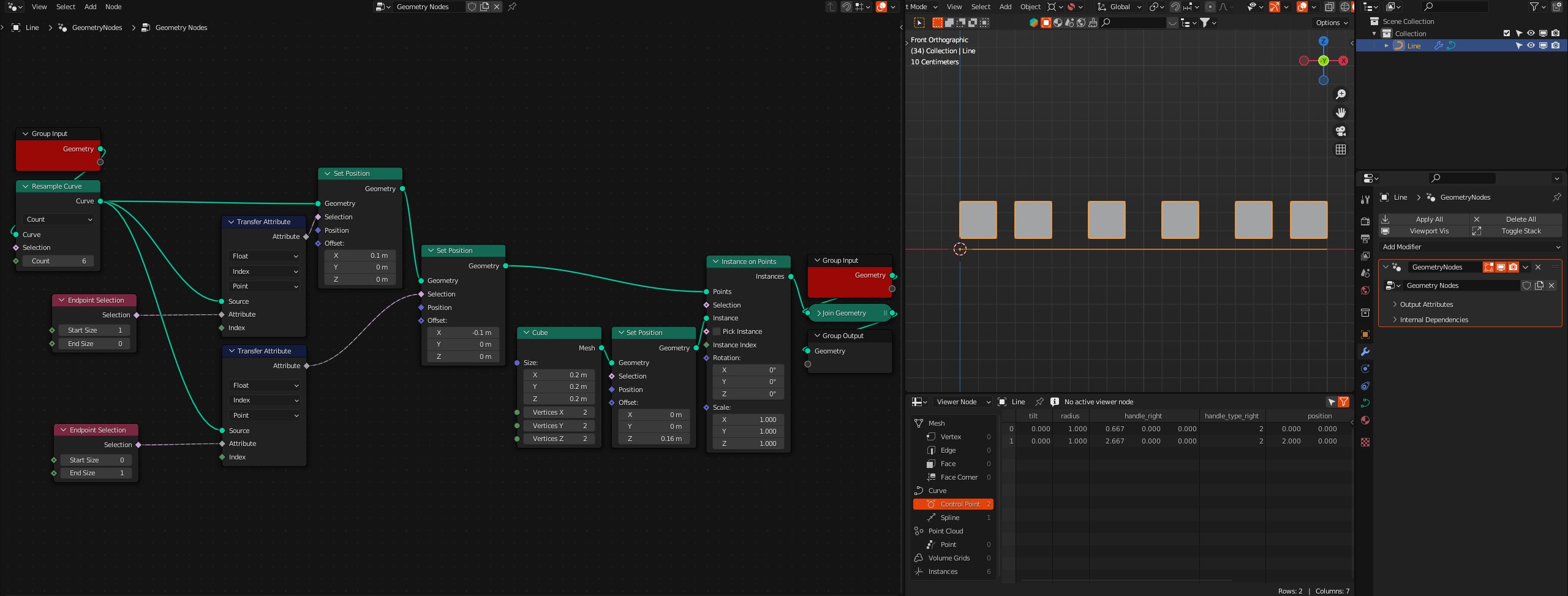Click the viewport pan hand gizmo
The image size is (1568, 596).
(1340, 112)
